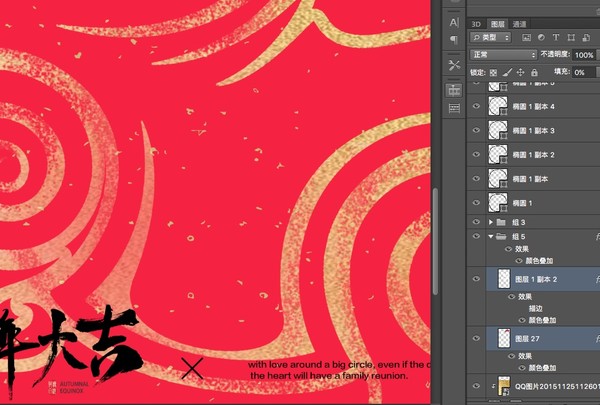The height and width of the screenshot is (405, 600).
Task: Hide 图层 27 layer eye
Action: pyautogui.click(x=476, y=338)
